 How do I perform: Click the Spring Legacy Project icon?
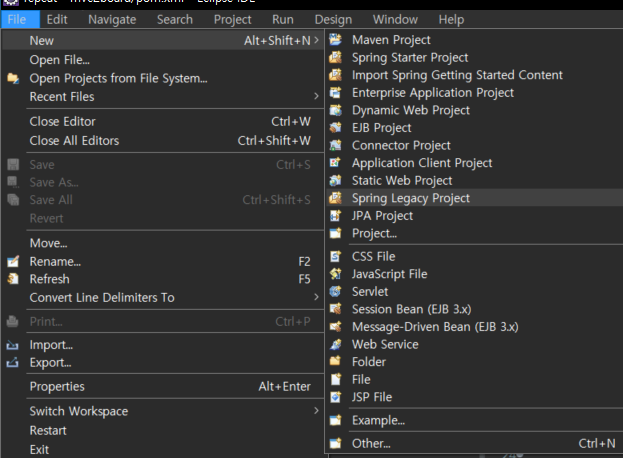[x=335, y=198]
